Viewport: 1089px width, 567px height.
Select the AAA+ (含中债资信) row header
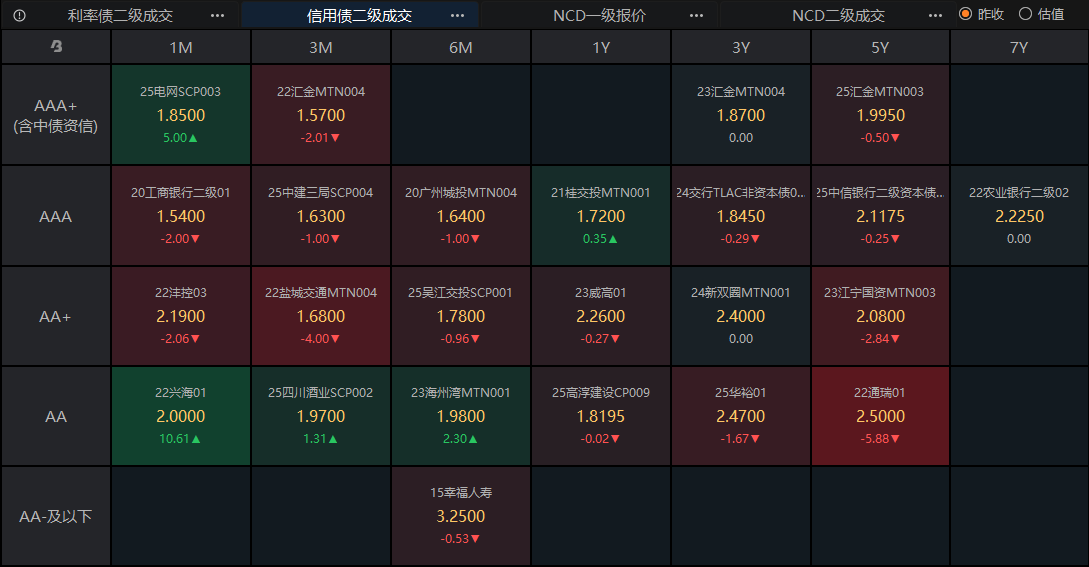[56, 115]
